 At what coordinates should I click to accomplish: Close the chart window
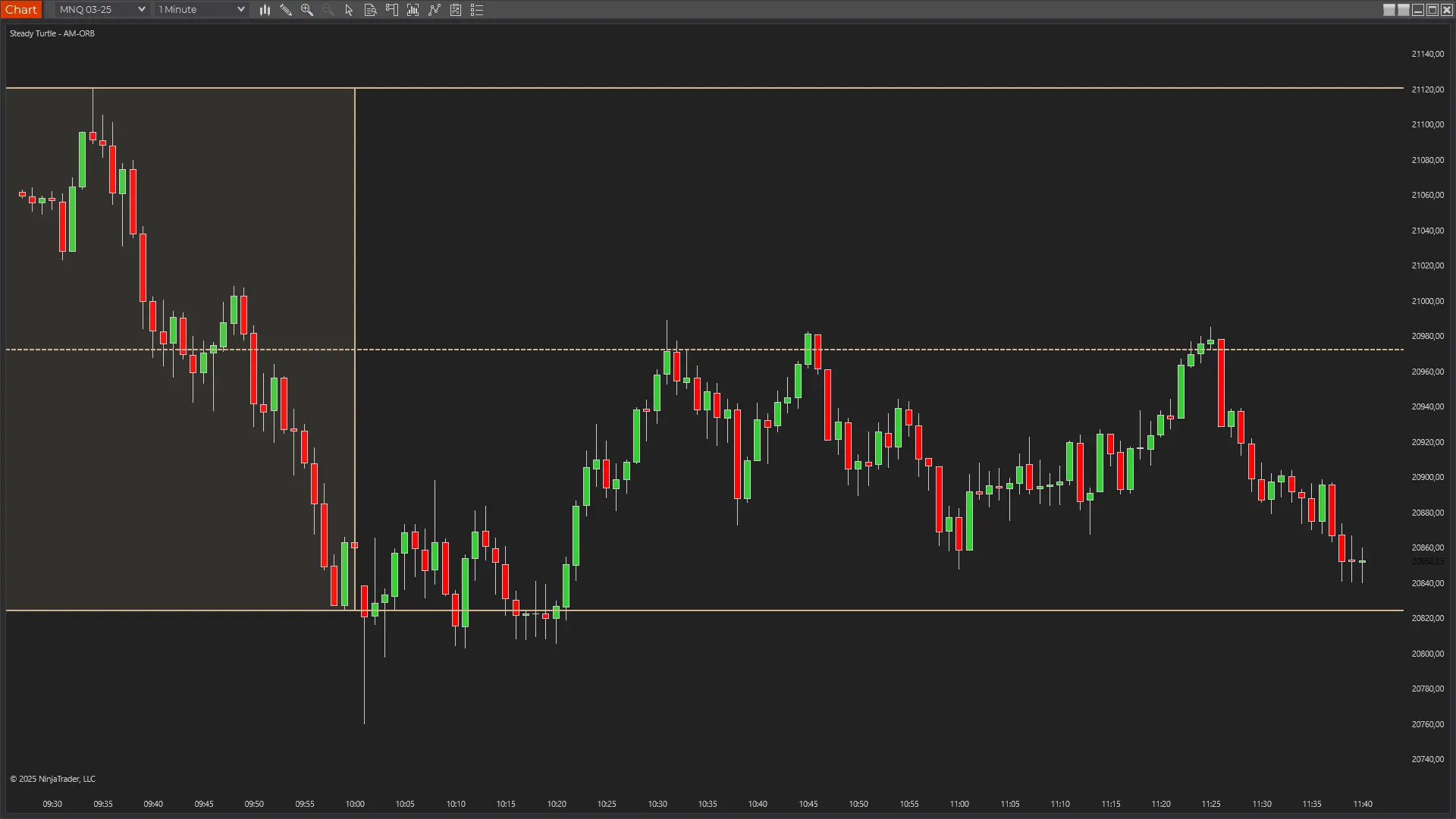(x=1447, y=10)
